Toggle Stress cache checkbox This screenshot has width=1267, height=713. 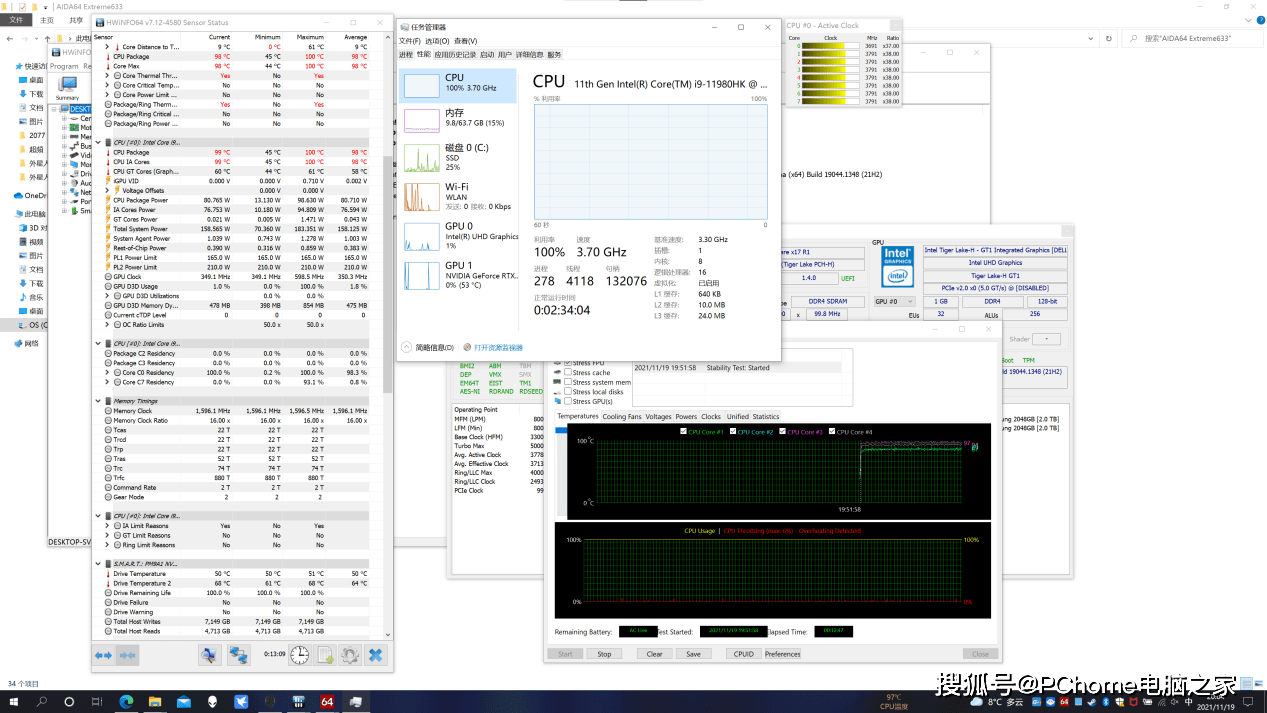(568, 372)
